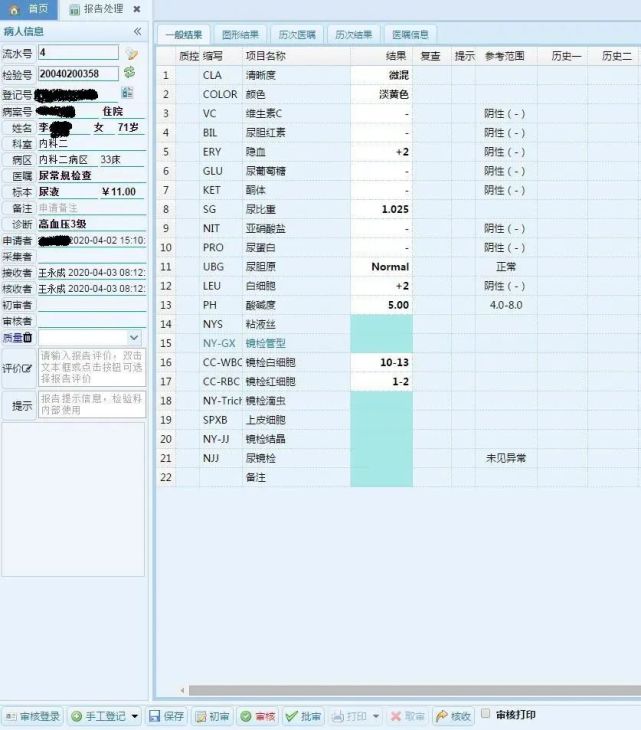641x730 pixels.
Task: Click the 初审者 empty field
Action: coord(92,305)
